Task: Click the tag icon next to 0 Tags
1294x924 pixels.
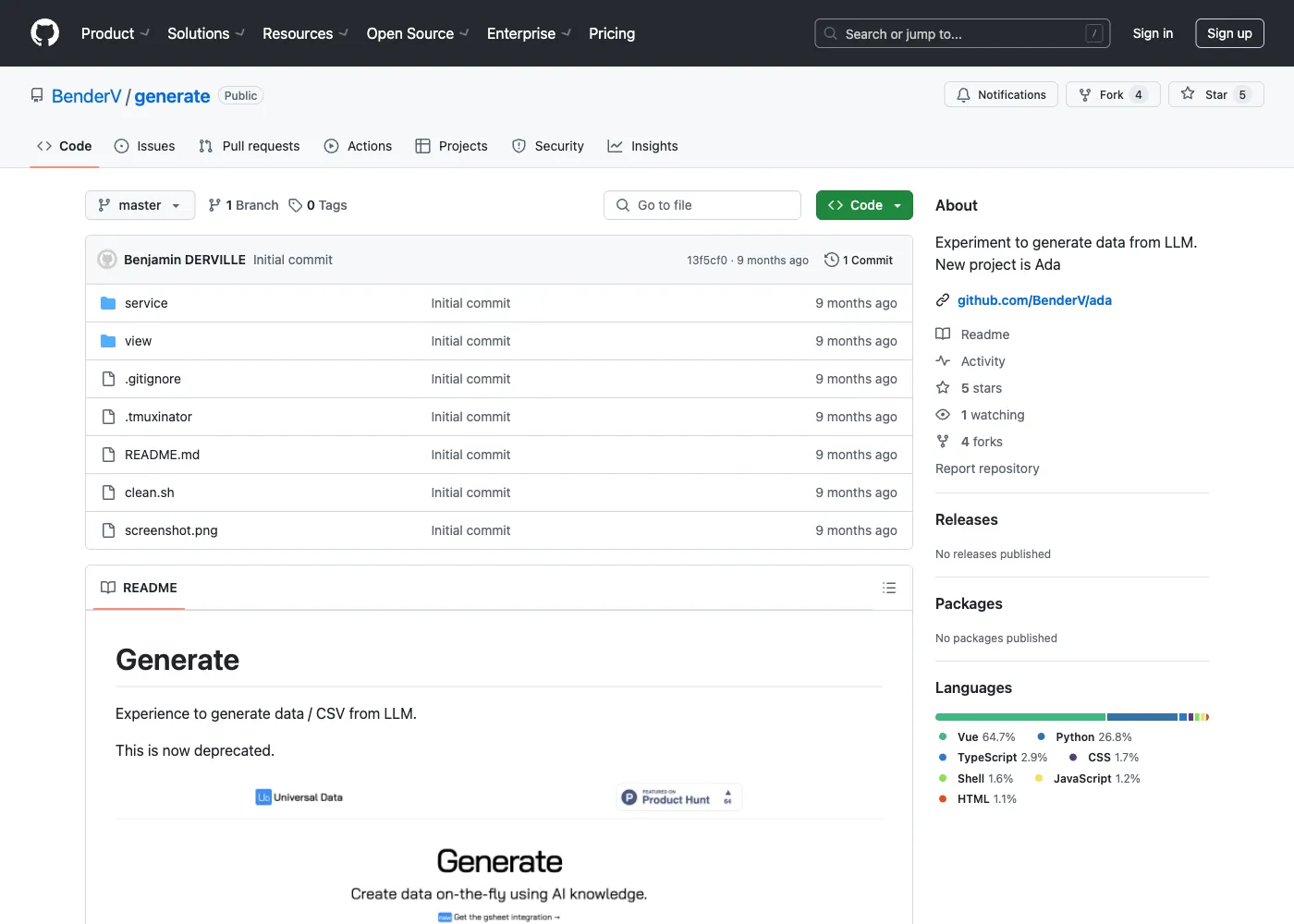Action: [296, 205]
